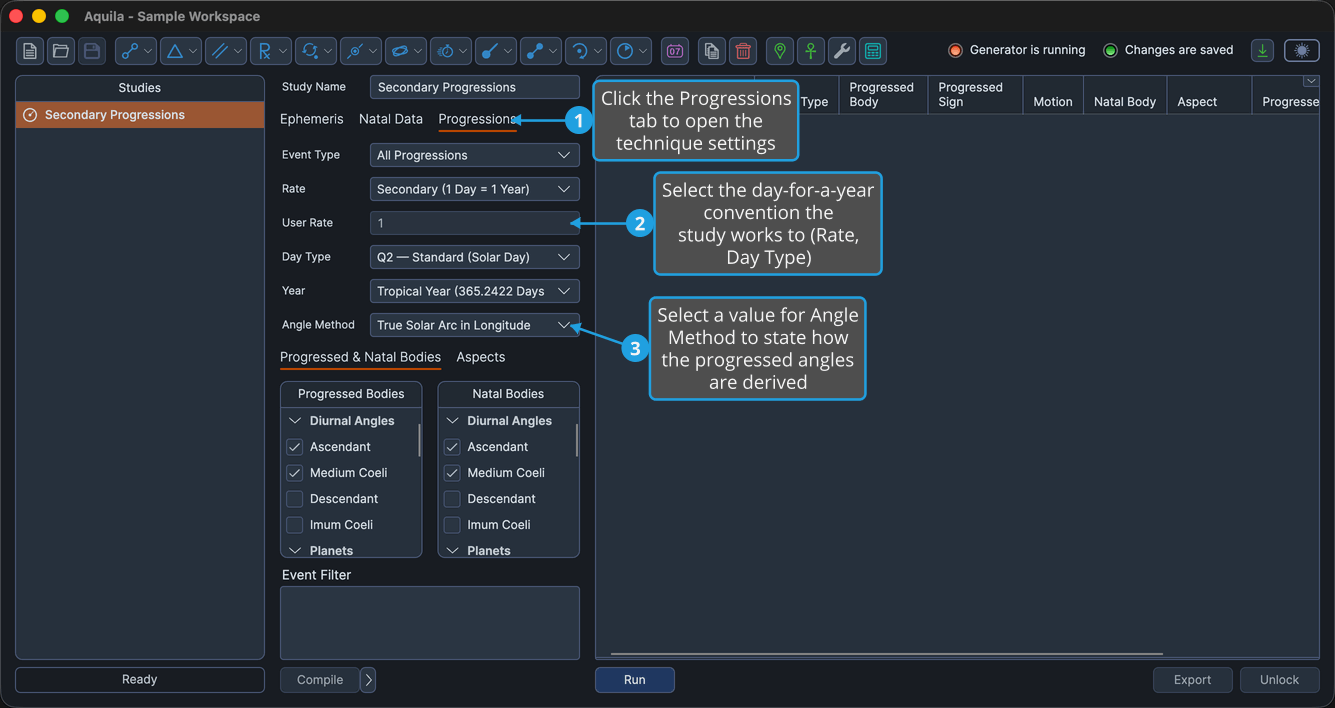Image resolution: width=1335 pixels, height=708 pixels.
Task: Switch to the Aspects tab
Action: coord(481,357)
